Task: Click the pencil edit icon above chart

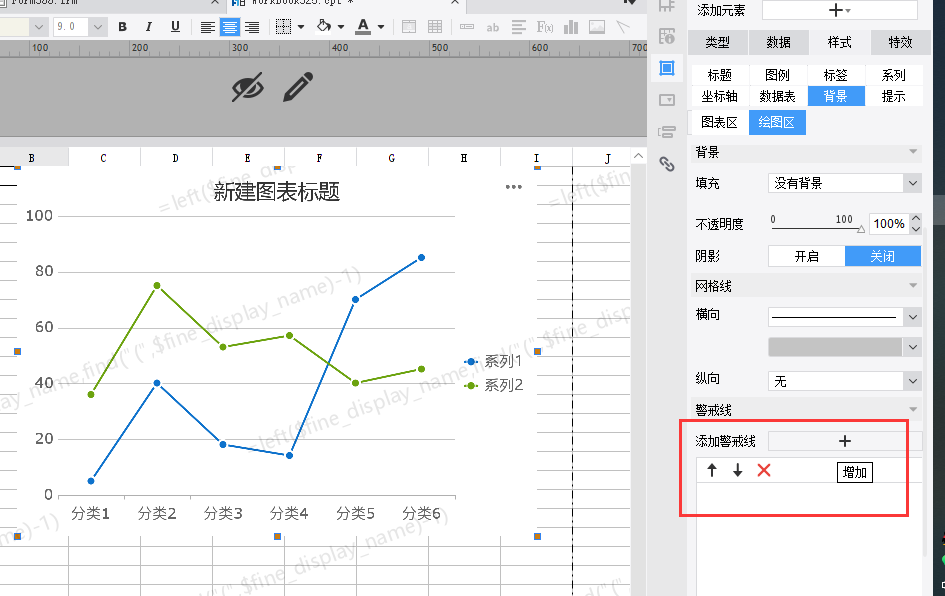Action: point(297,88)
